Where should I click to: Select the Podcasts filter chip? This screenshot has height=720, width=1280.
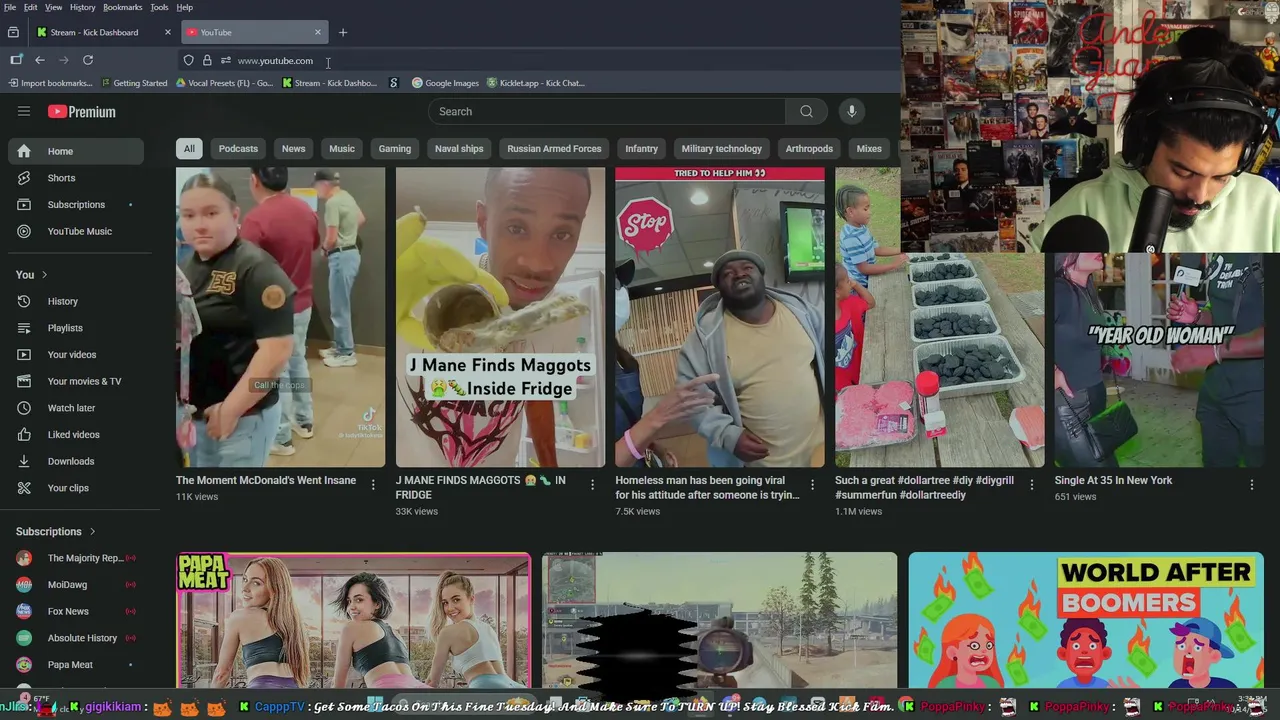238,149
